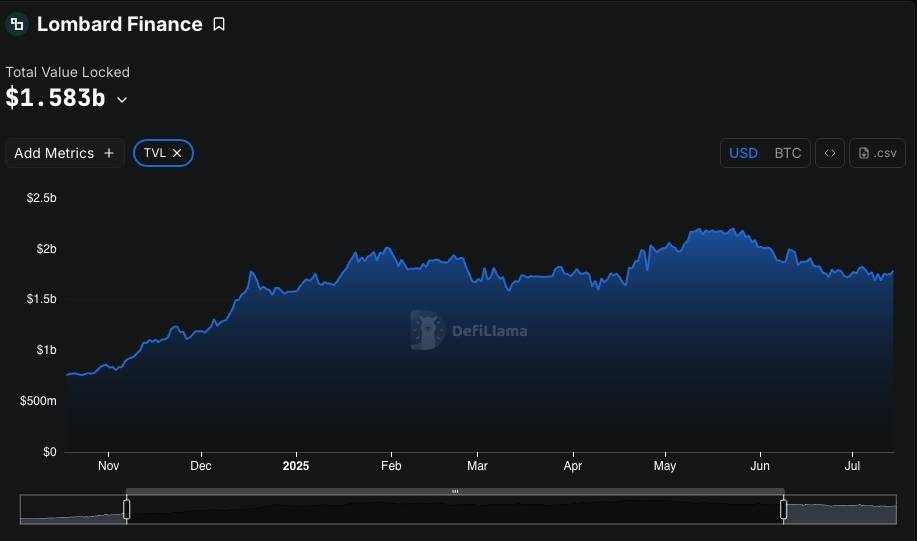917x541 pixels.
Task: Click the Mar x-axis label
Action: 477,466
